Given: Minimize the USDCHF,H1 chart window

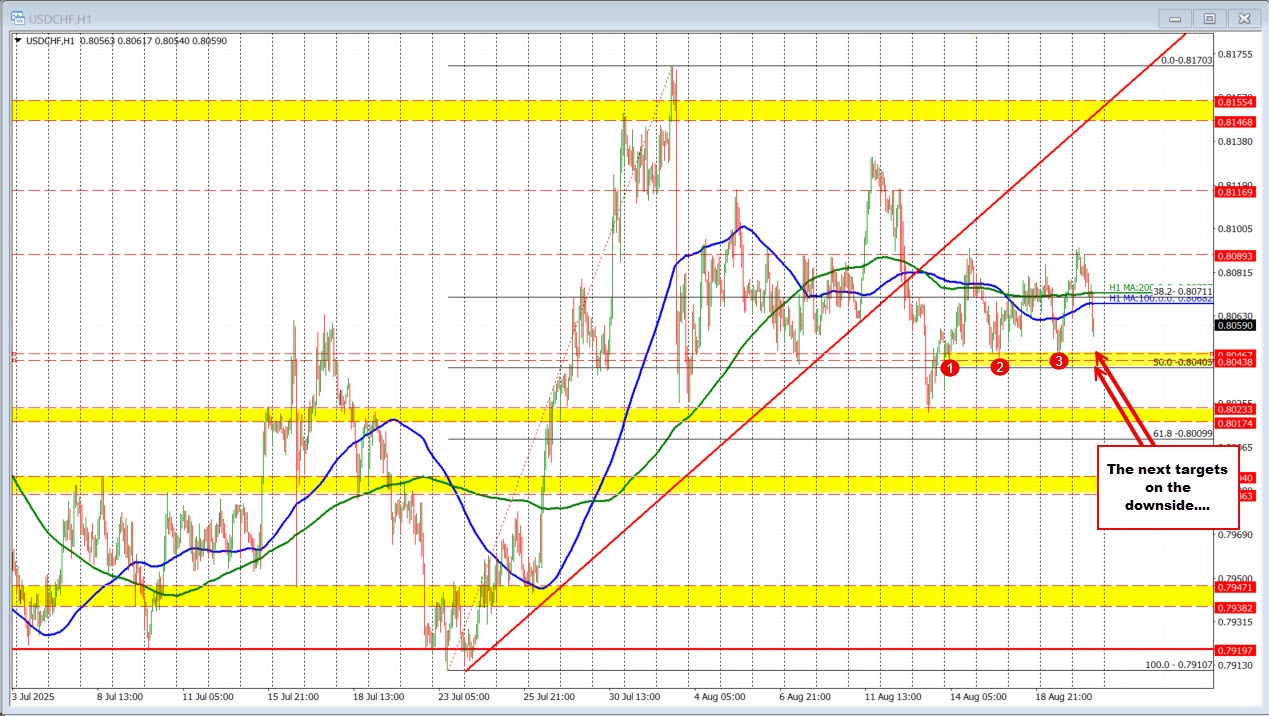Looking at the screenshot, I should 1174,18.
